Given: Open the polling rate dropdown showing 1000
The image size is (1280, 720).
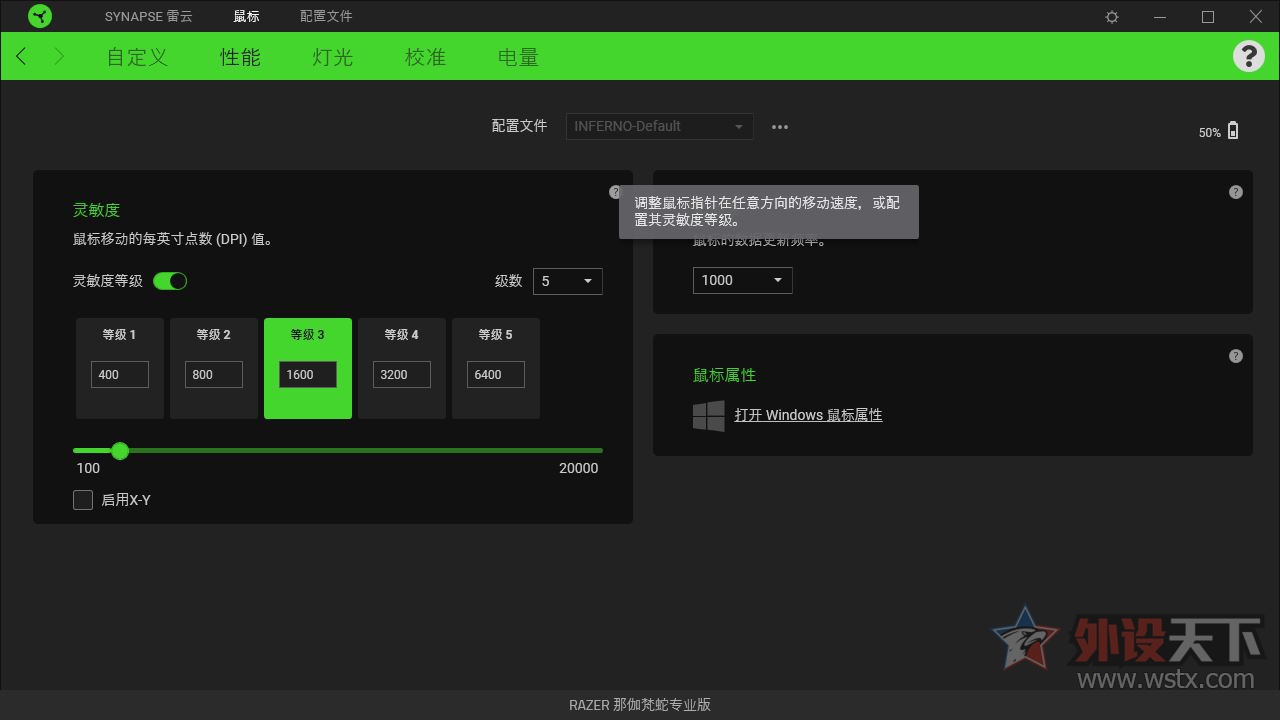Looking at the screenshot, I should [x=741, y=280].
